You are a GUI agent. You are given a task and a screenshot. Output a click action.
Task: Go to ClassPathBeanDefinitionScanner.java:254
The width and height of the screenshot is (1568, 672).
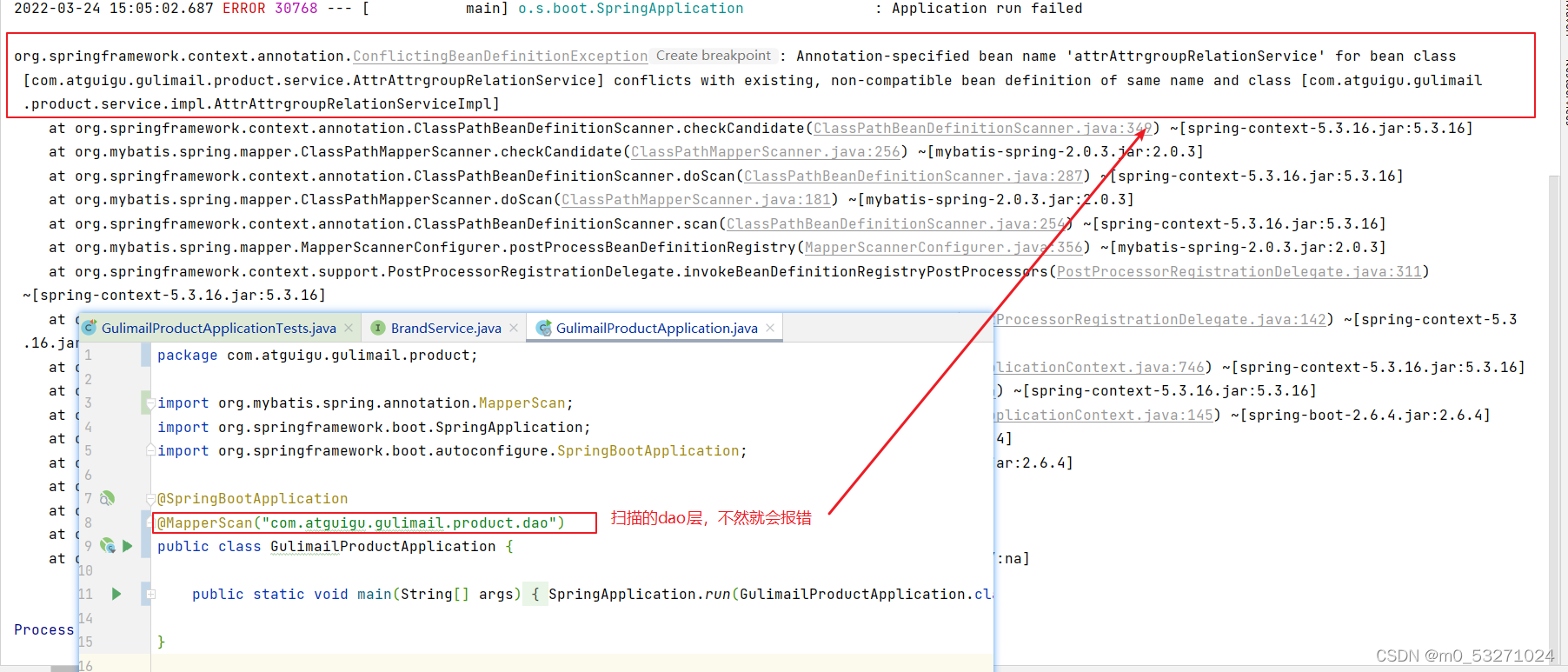(895, 224)
